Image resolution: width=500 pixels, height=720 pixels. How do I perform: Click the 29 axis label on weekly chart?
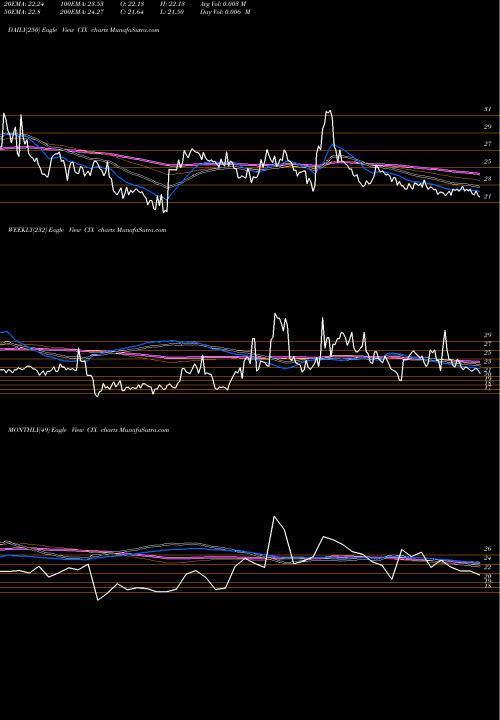click(x=488, y=335)
